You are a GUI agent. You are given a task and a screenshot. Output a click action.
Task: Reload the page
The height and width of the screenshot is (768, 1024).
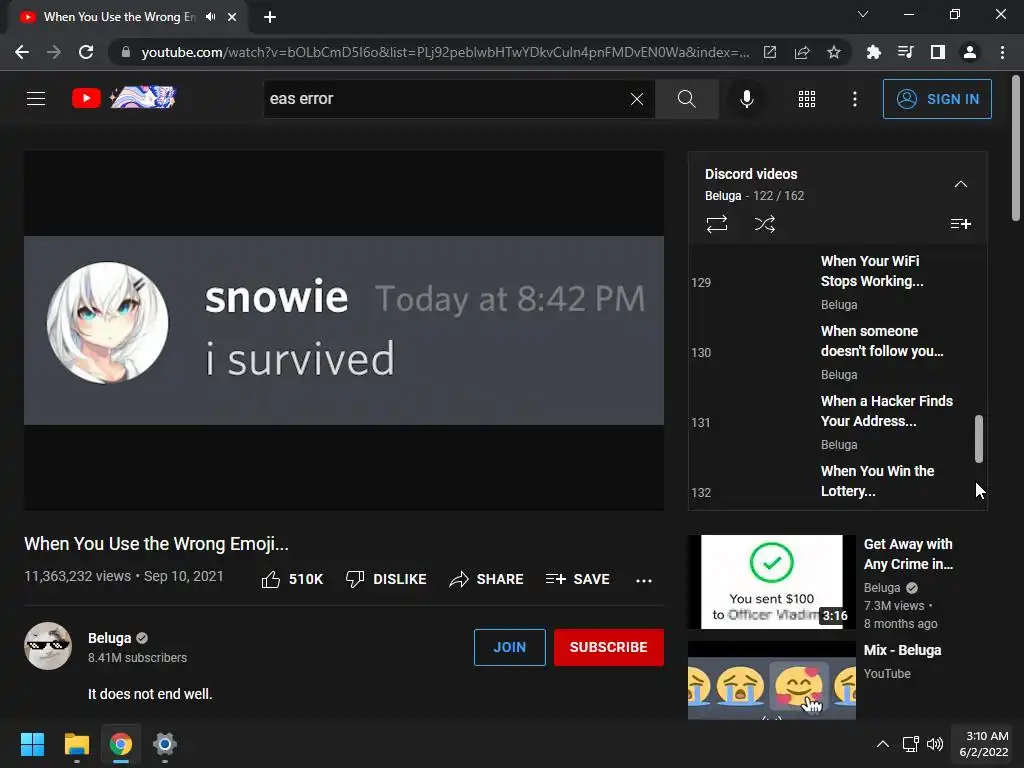[86, 52]
